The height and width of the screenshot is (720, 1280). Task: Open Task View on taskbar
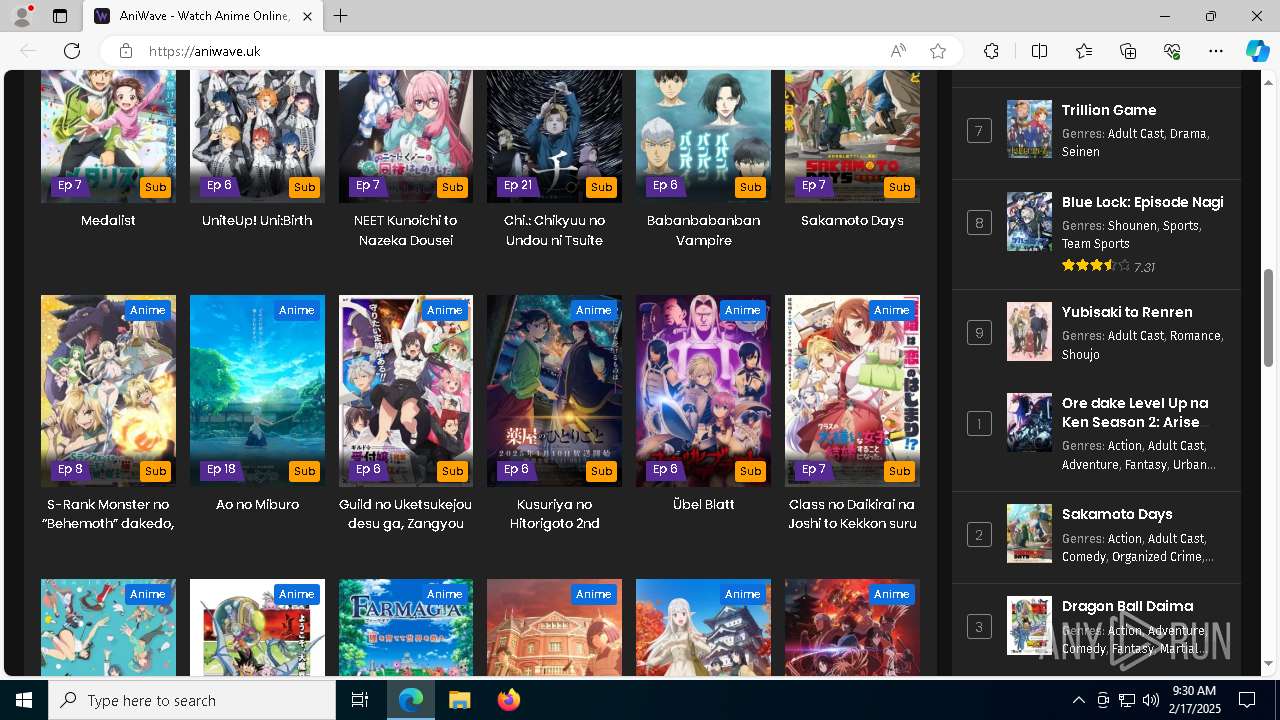360,700
